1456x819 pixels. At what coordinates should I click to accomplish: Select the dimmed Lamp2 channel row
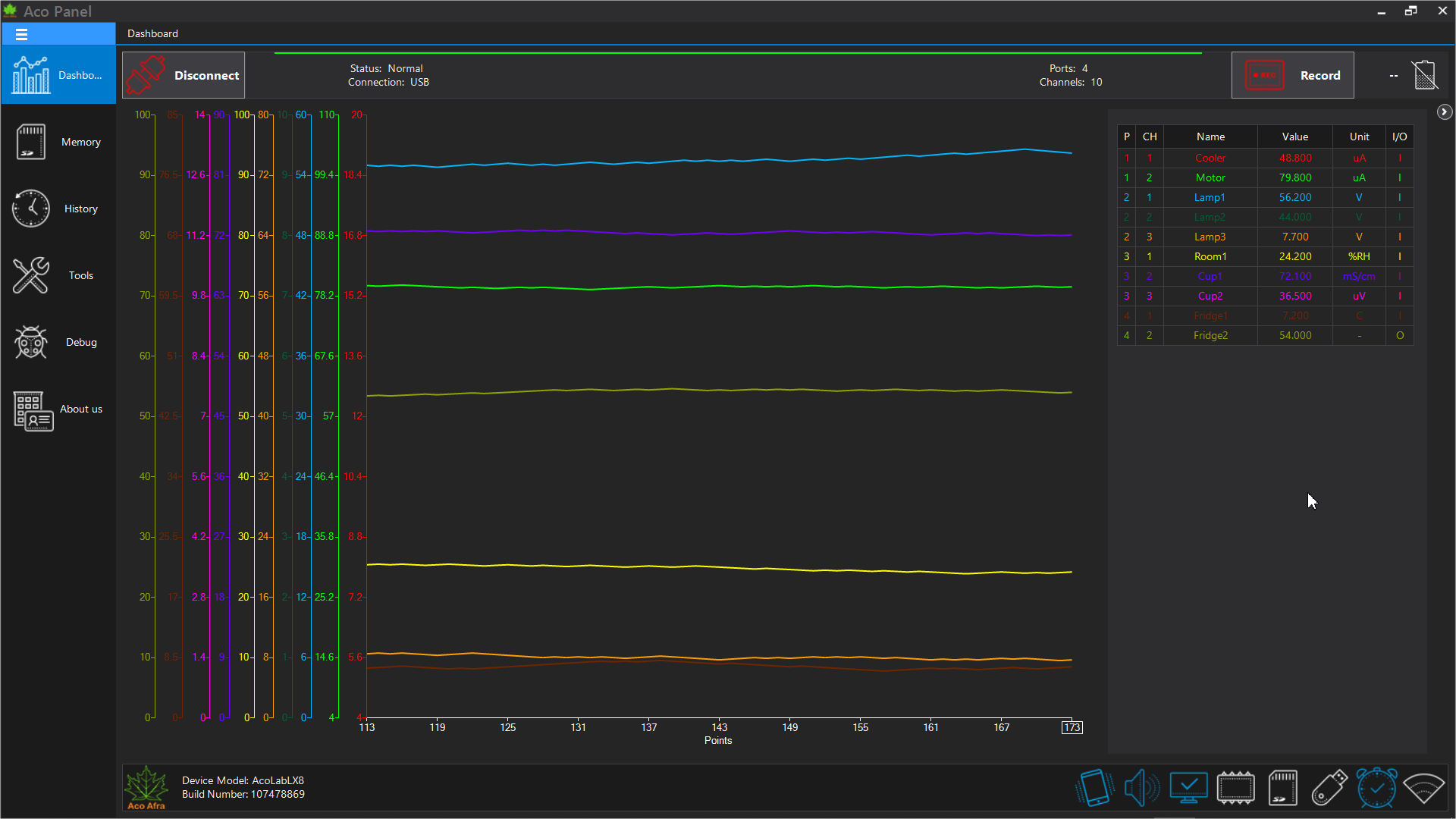[x=1265, y=217]
